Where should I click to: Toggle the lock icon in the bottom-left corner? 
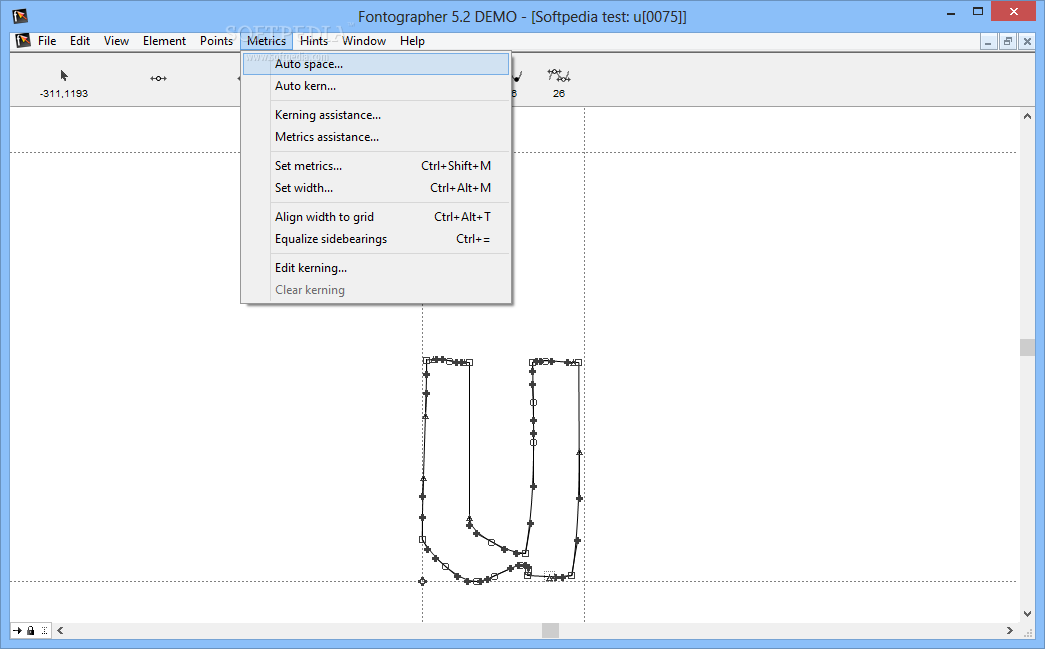31,630
